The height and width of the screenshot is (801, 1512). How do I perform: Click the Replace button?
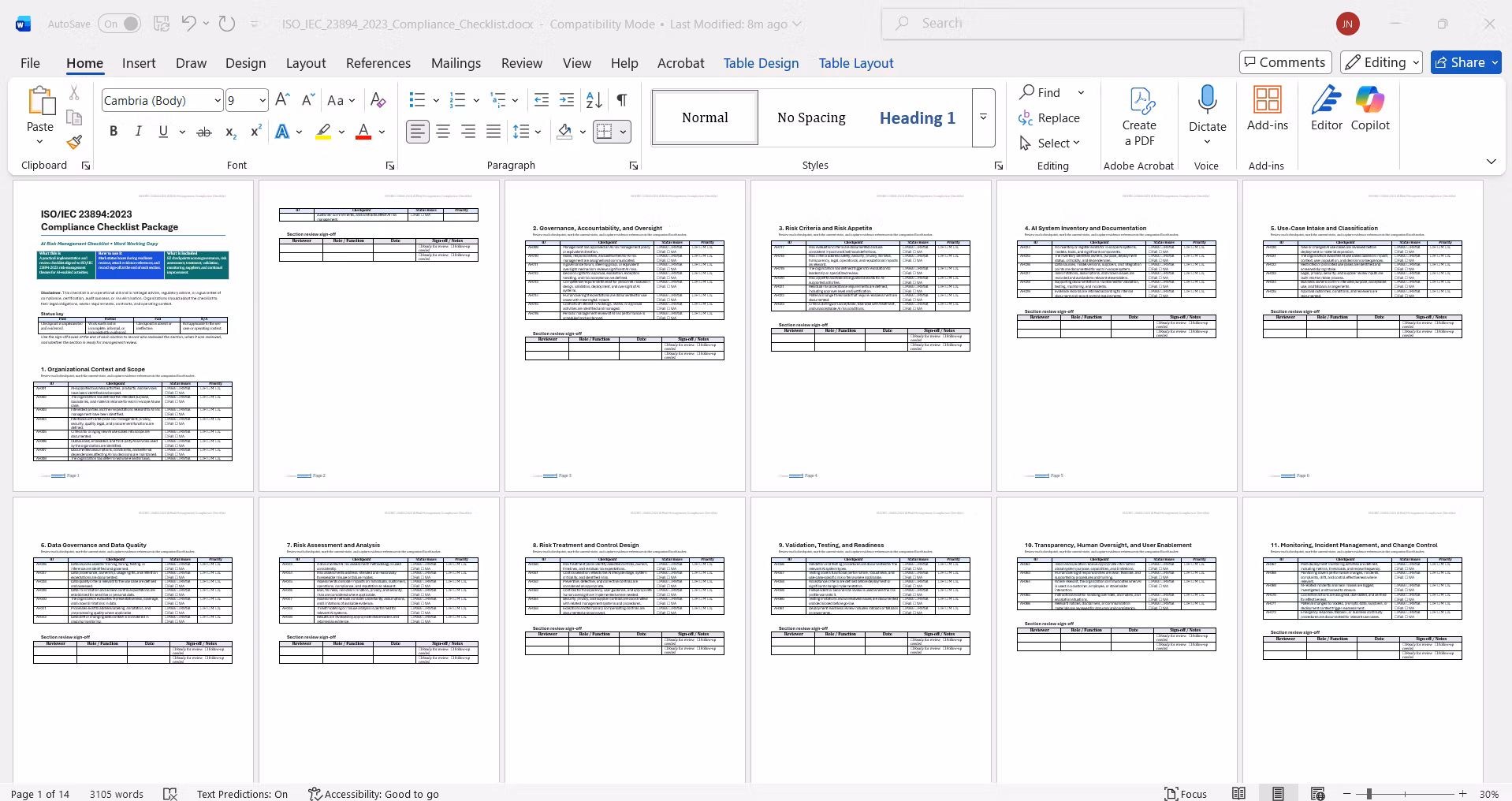1049,117
